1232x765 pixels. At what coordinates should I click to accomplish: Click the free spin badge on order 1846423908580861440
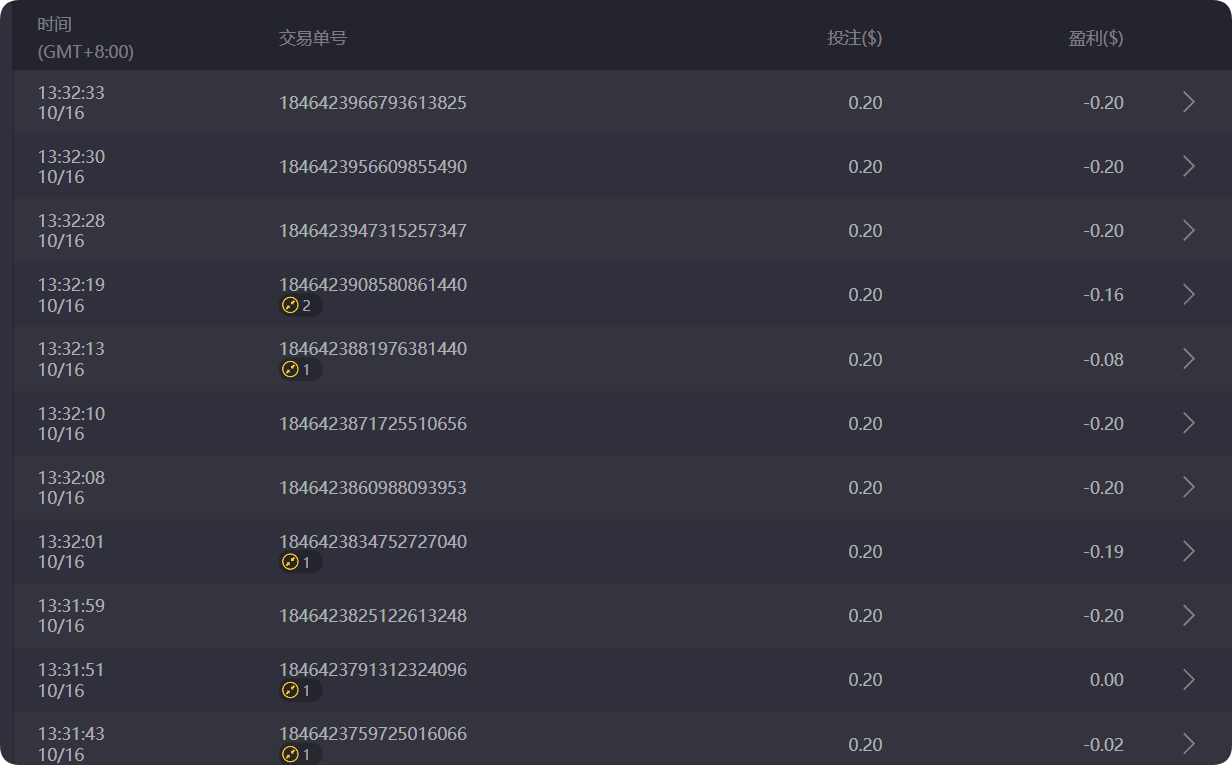(299, 306)
